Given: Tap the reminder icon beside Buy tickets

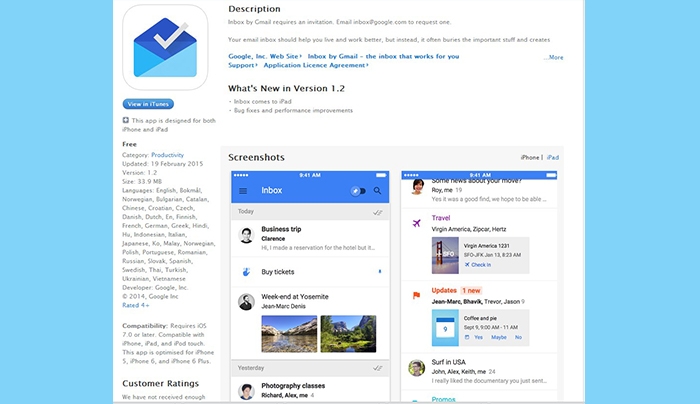Looking at the screenshot, I should [x=246, y=271].
